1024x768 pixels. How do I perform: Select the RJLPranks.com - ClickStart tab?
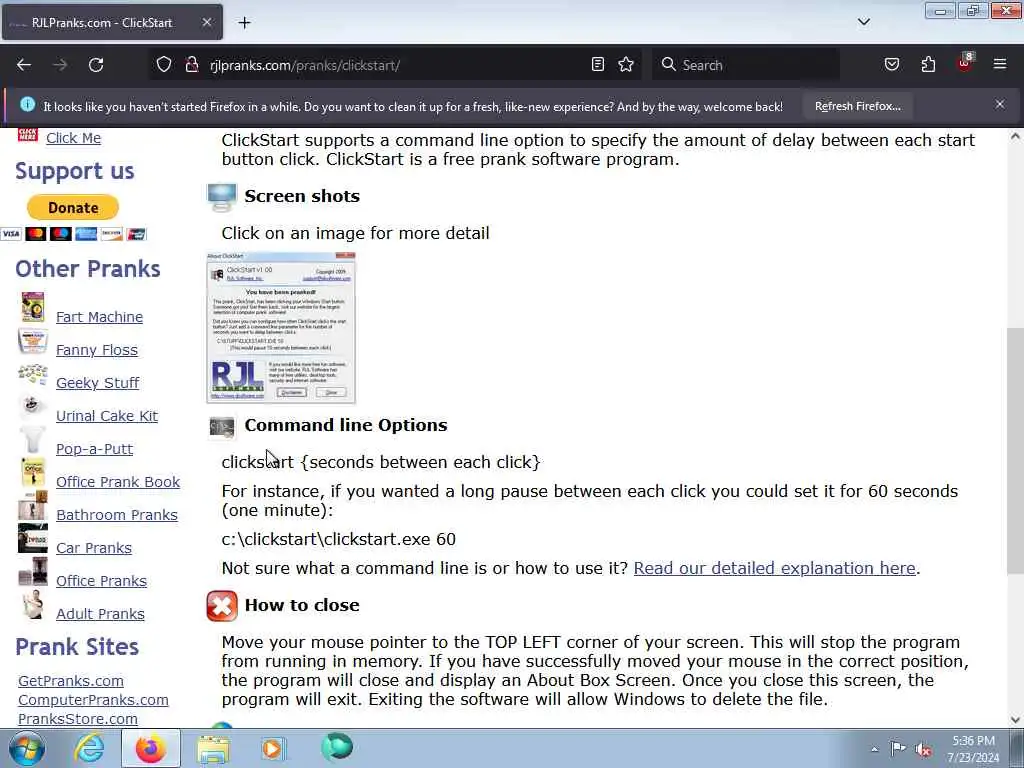[x=112, y=22]
